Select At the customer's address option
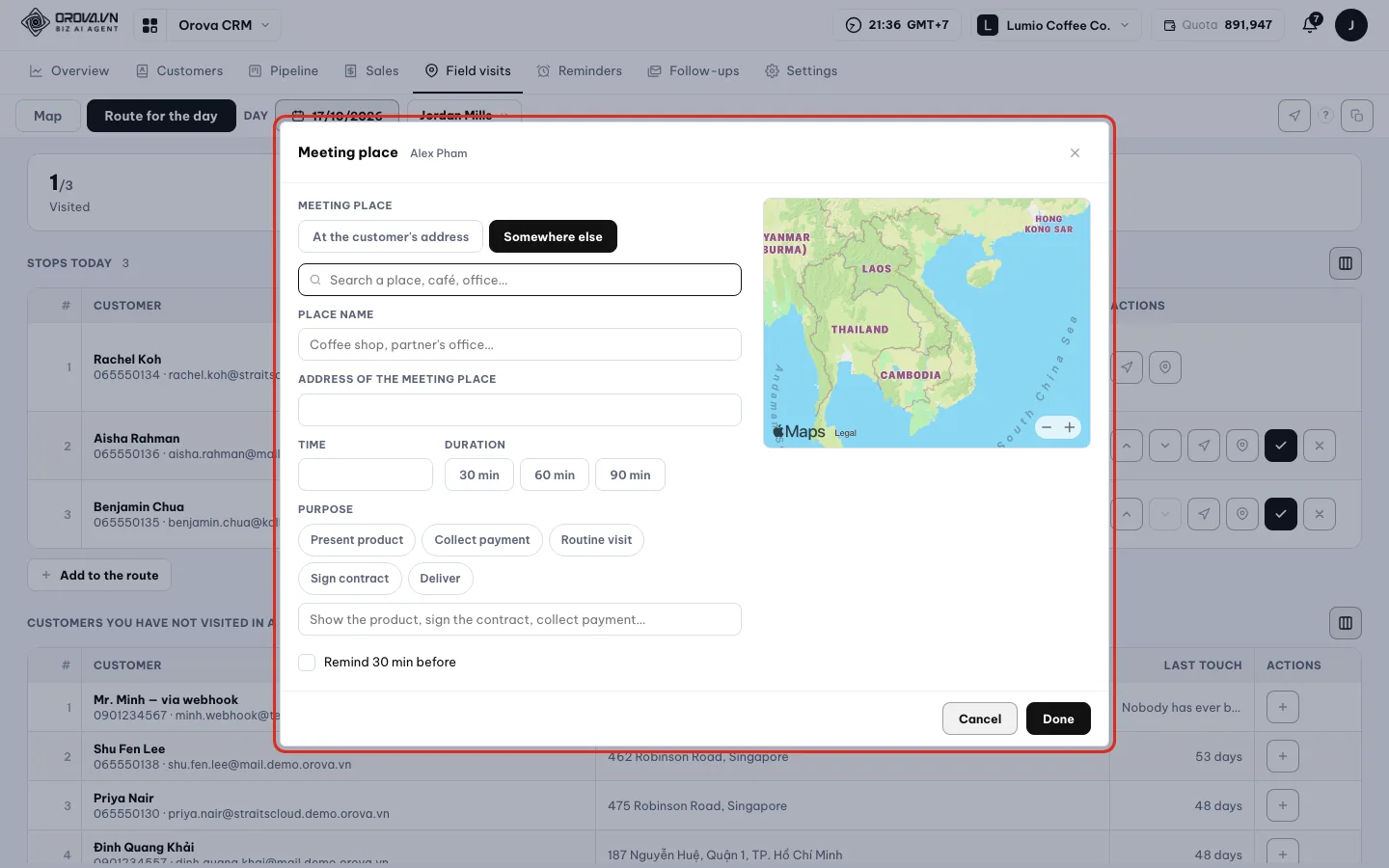 click(391, 236)
